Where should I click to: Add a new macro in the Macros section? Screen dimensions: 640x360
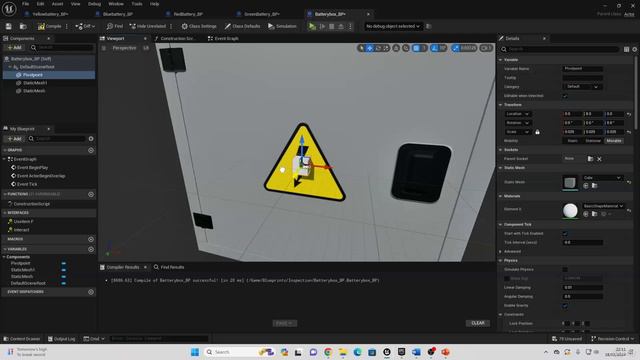(x=91, y=239)
